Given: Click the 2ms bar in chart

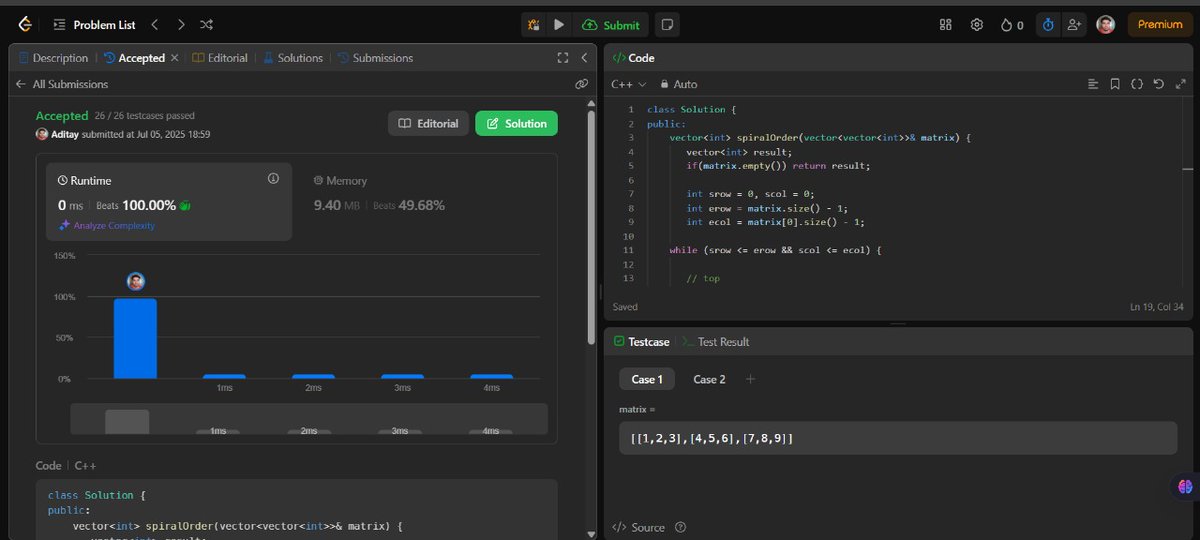Looking at the screenshot, I should (313, 376).
